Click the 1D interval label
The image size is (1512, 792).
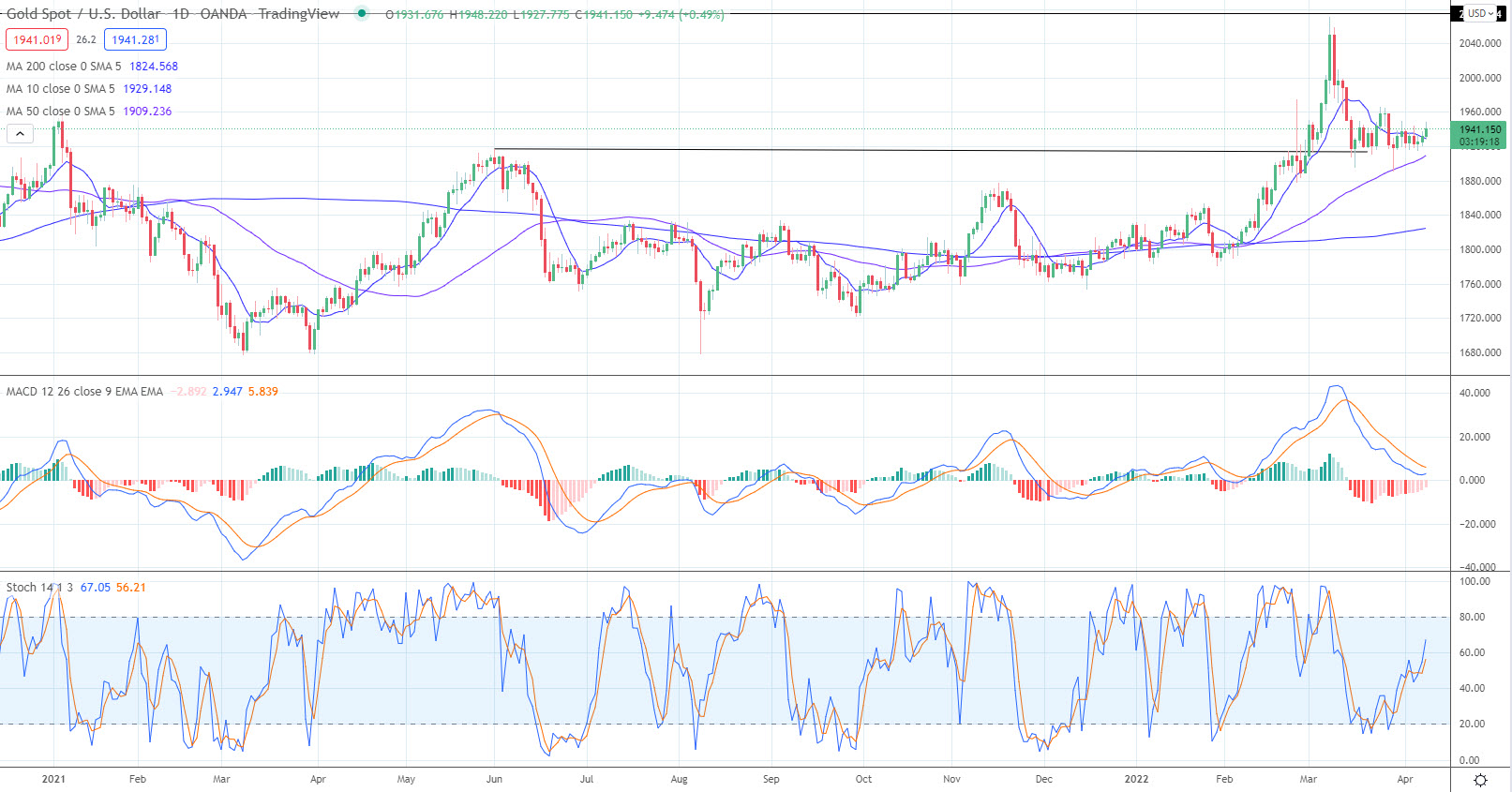(x=181, y=14)
